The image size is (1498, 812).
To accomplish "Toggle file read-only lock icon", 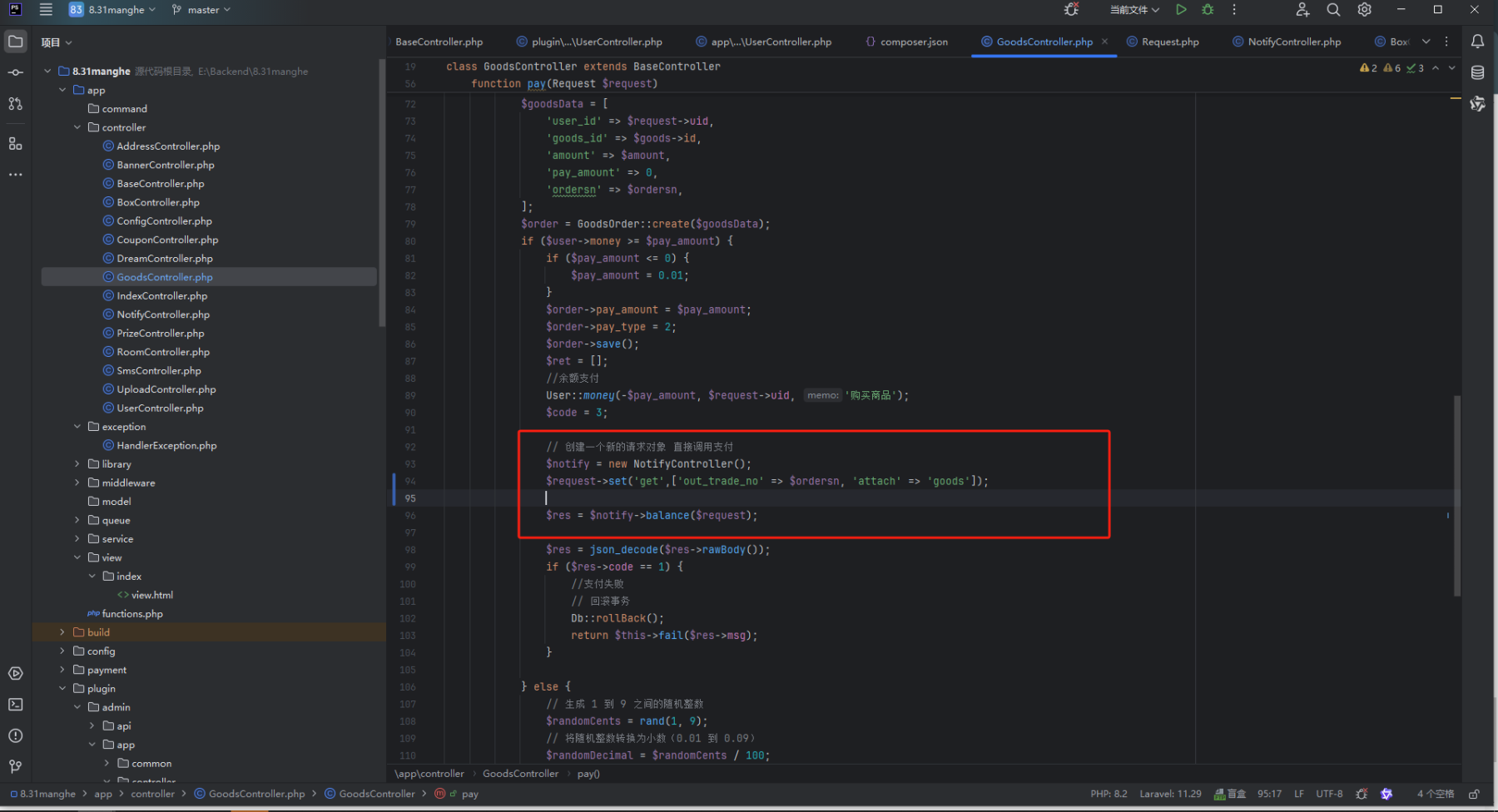I will coord(1474,794).
